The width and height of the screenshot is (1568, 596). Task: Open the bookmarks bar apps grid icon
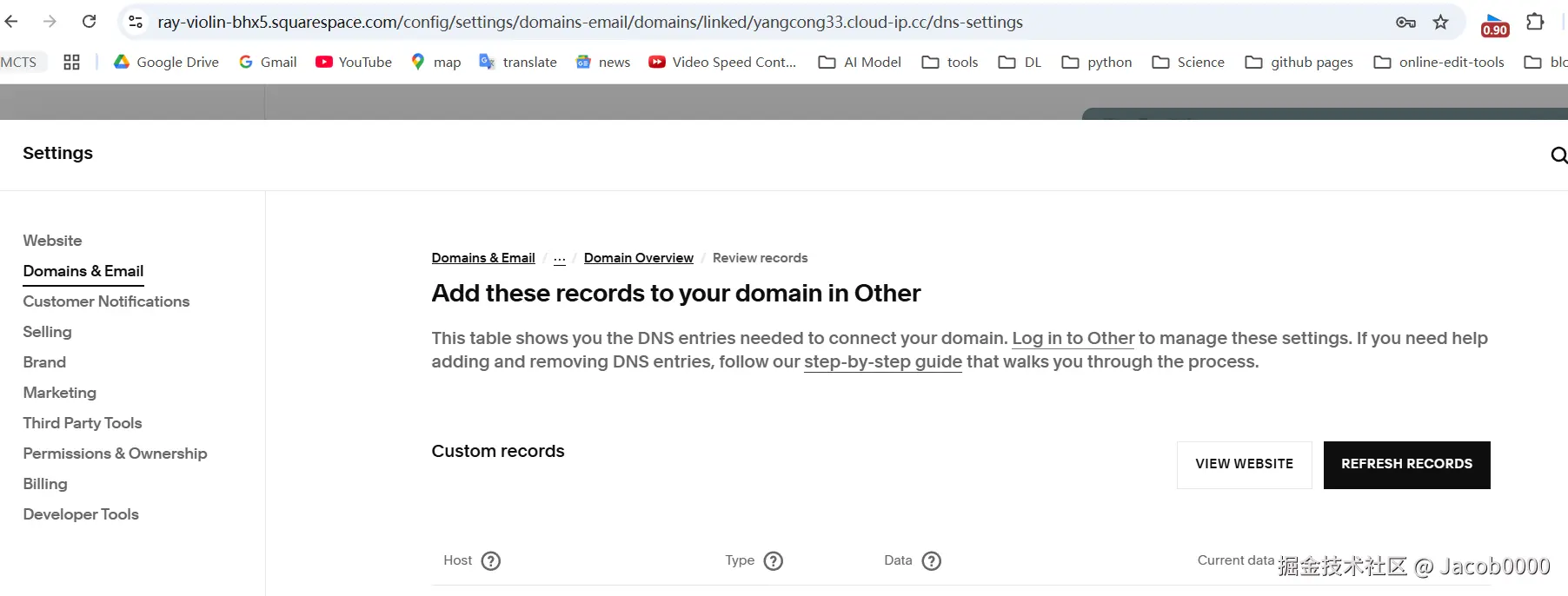(x=71, y=62)
